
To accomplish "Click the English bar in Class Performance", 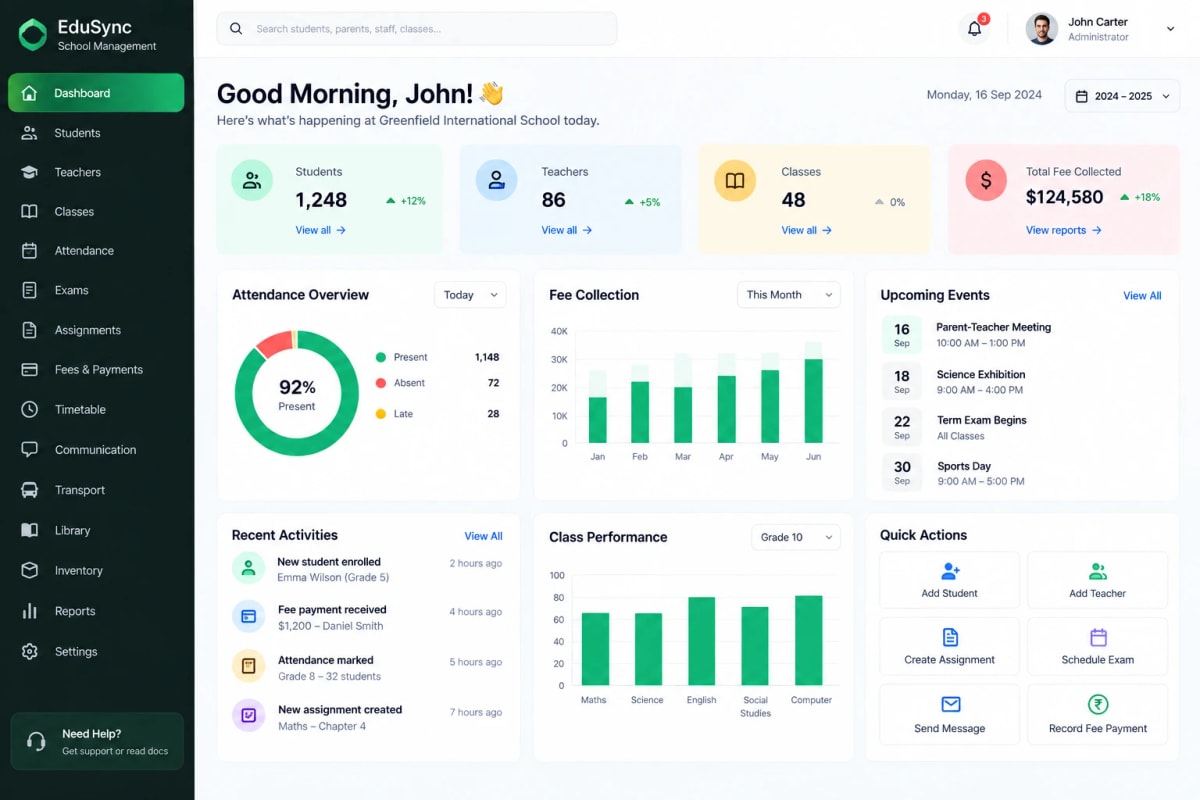I will (x=702, y=641).
